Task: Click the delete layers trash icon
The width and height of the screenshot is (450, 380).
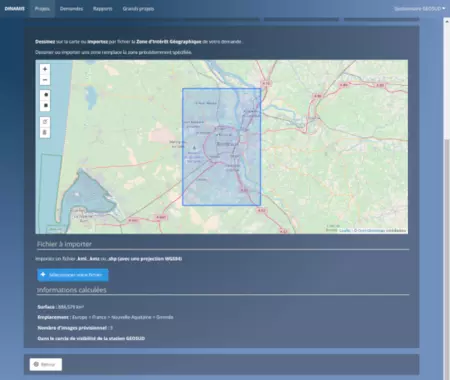Action: 45,132
